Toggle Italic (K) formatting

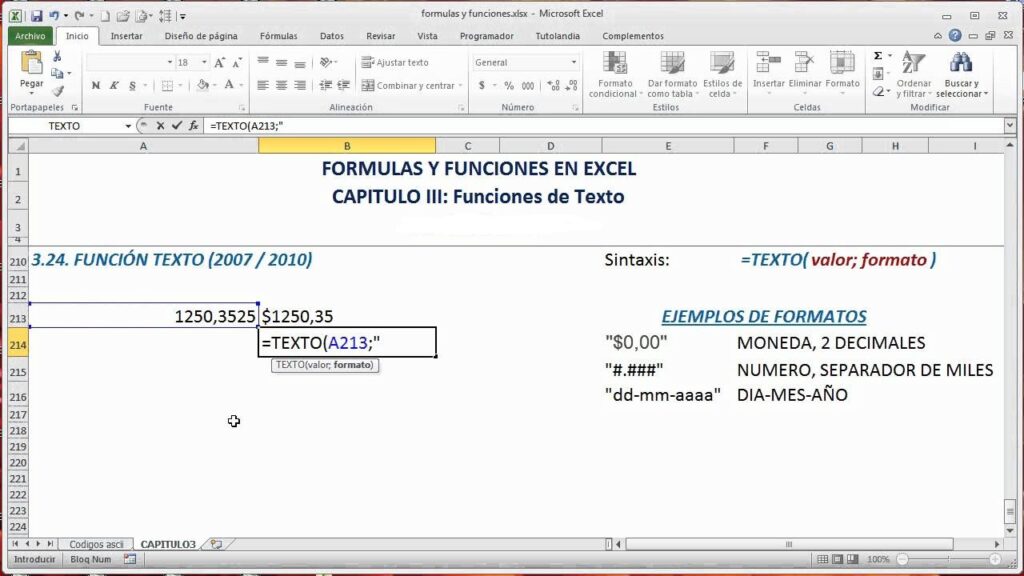pos(114,86)
